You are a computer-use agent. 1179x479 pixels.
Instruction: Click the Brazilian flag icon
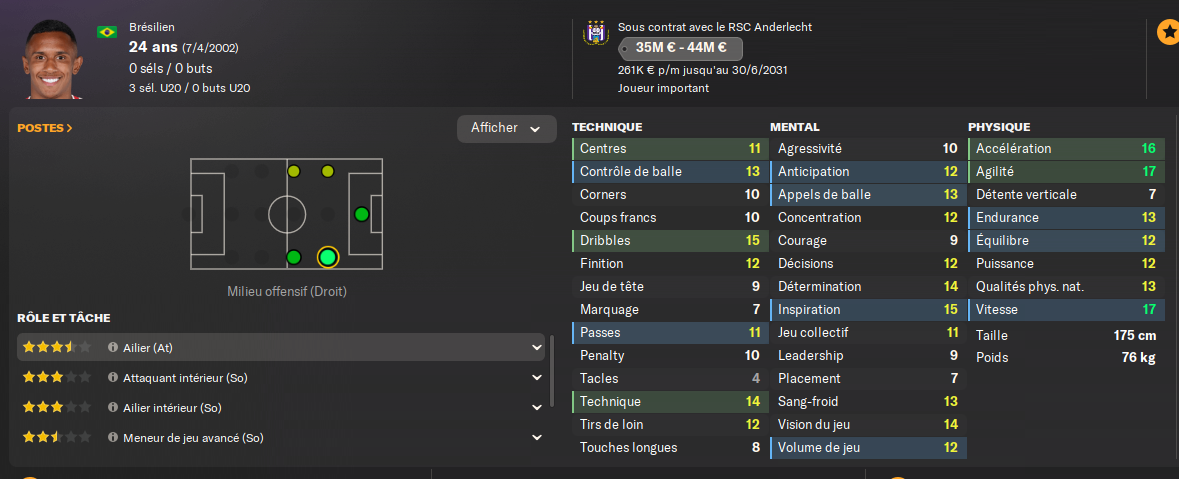[106, 32]
